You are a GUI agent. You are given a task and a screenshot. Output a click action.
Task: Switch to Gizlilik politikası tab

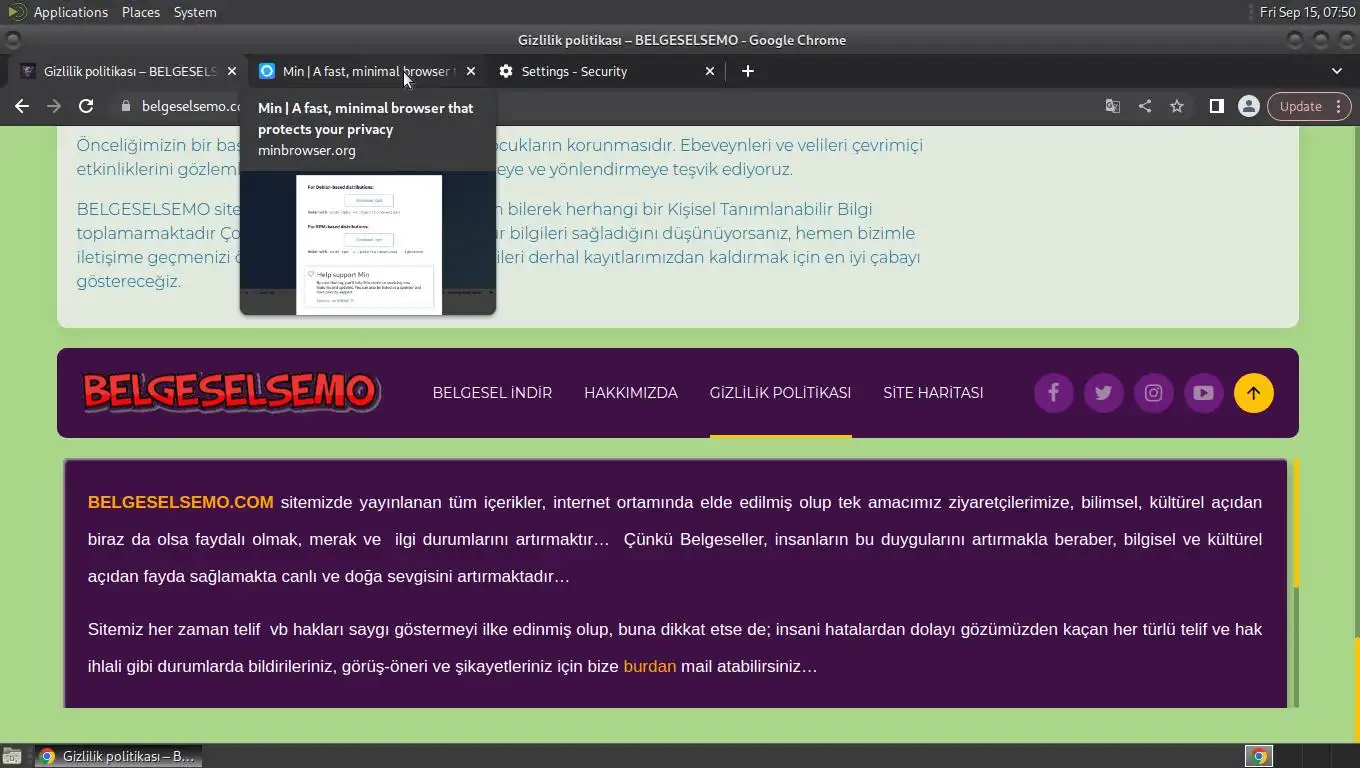(128, 71)
